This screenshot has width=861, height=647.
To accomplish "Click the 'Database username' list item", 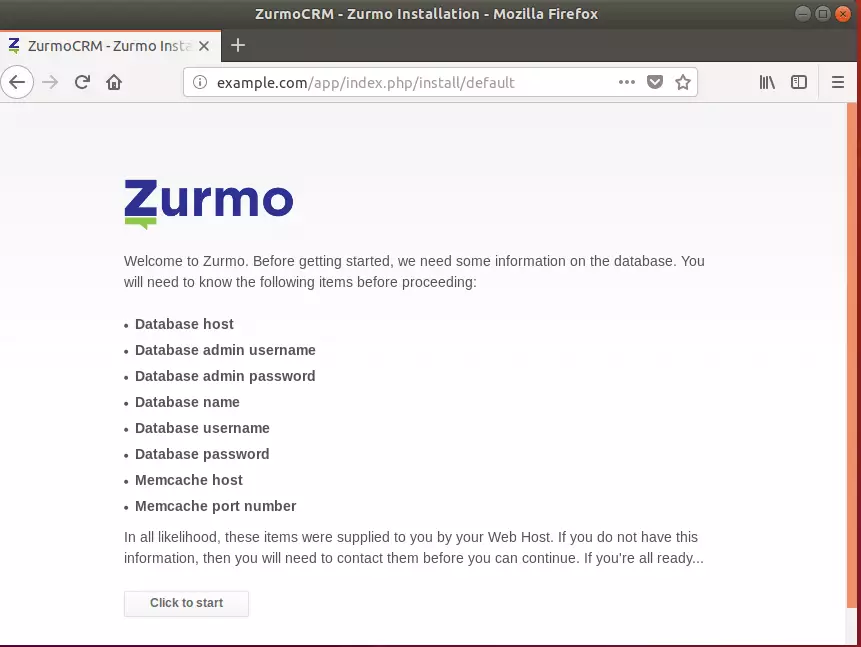I will coord(202,428).
